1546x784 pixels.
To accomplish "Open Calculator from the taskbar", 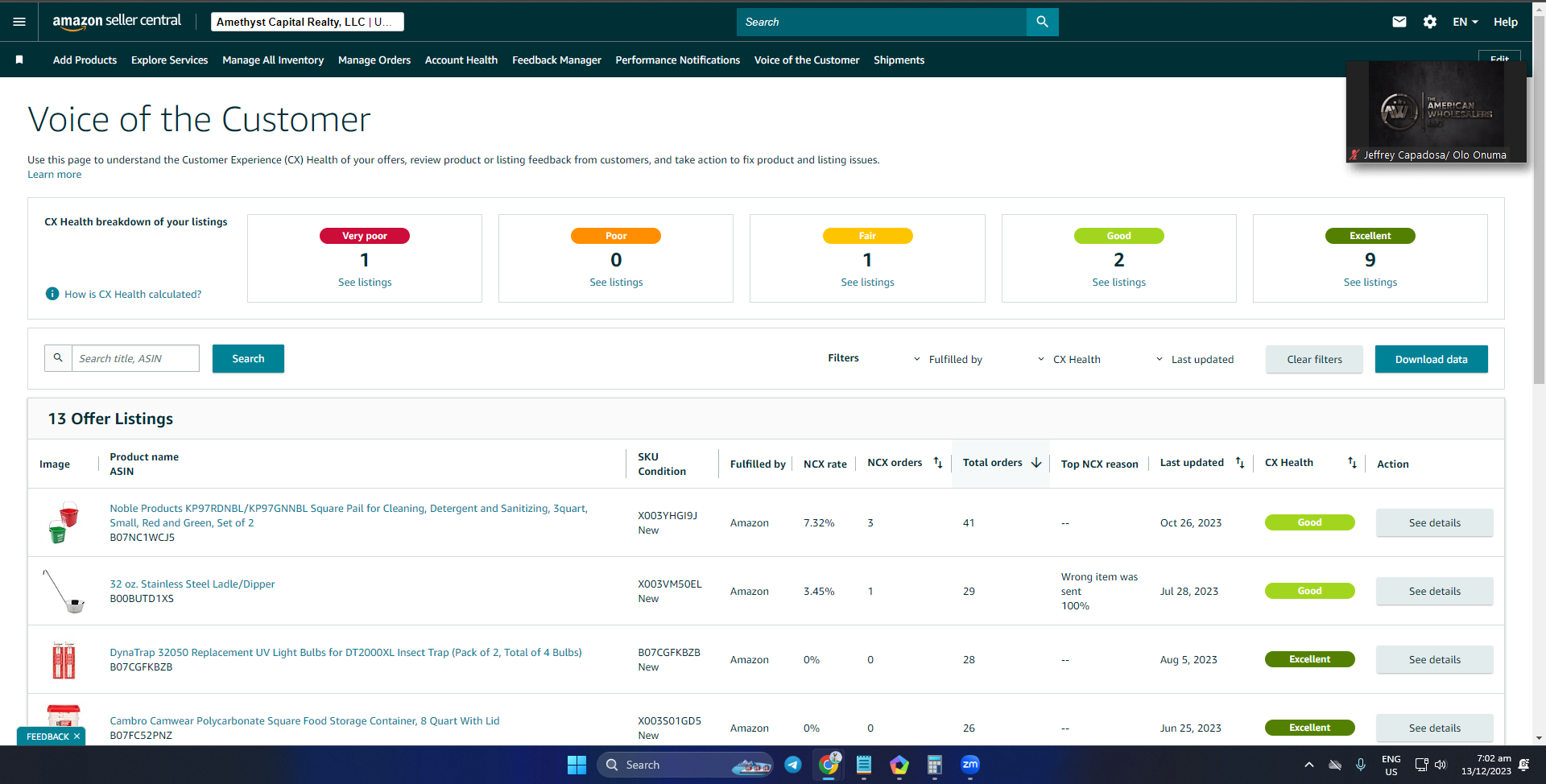I will tap(935, 765).
